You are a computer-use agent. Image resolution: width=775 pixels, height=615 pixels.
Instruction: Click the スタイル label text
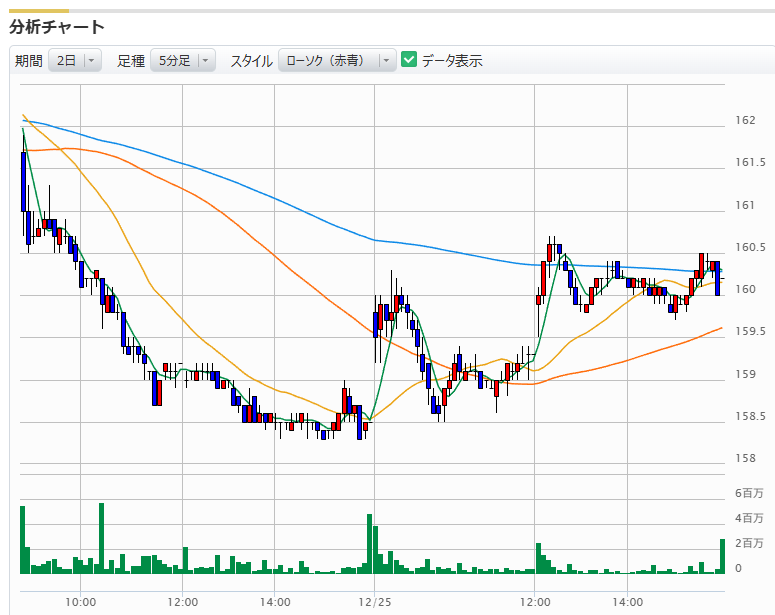(x=251, y=61)
